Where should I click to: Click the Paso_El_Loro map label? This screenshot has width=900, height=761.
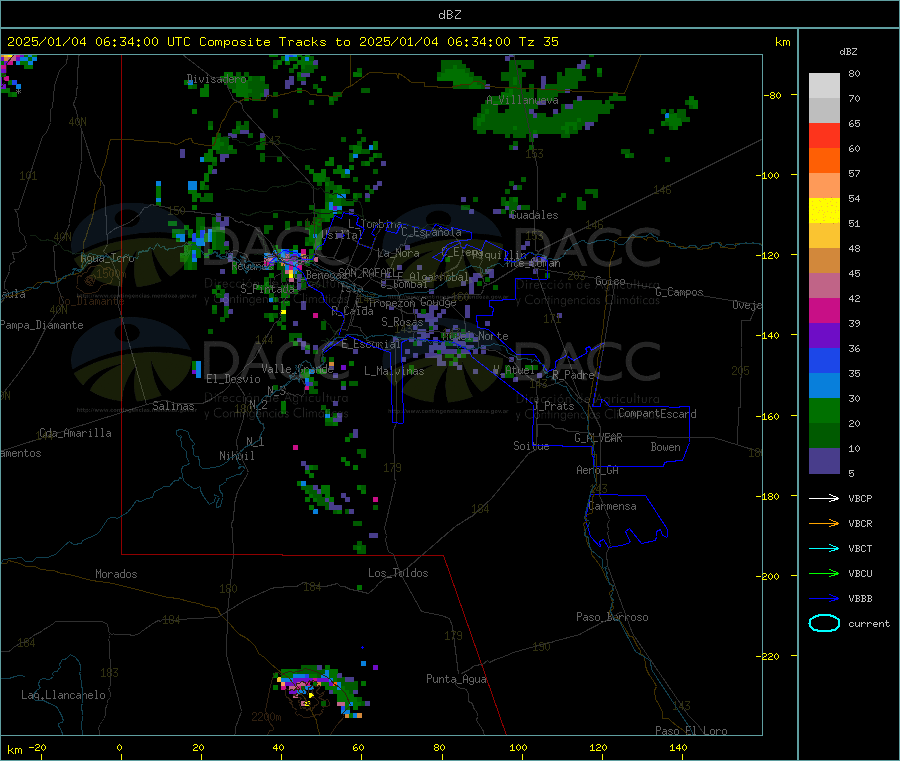(692, 731)
